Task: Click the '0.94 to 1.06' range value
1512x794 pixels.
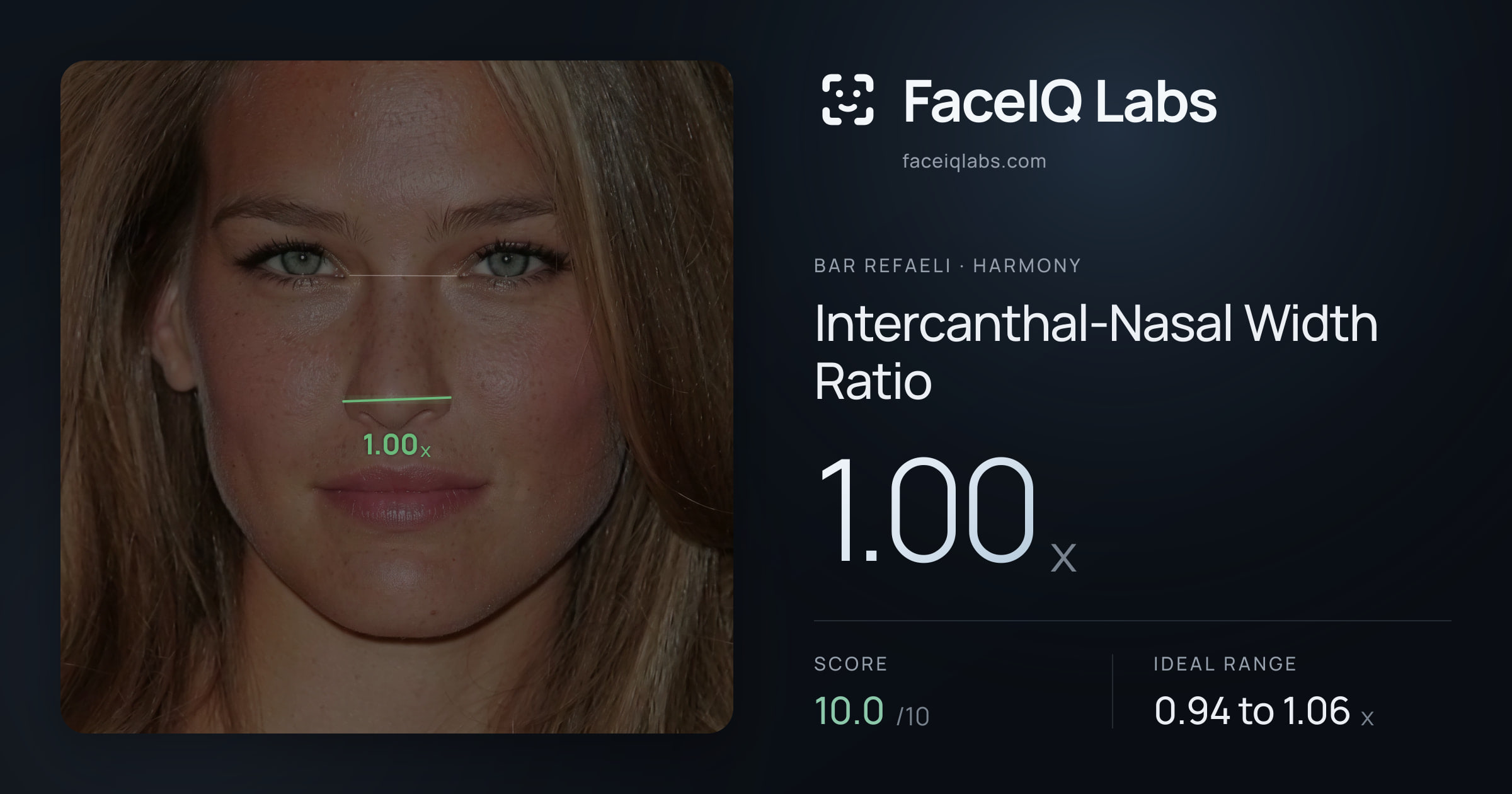Action: coord(1252,711)
